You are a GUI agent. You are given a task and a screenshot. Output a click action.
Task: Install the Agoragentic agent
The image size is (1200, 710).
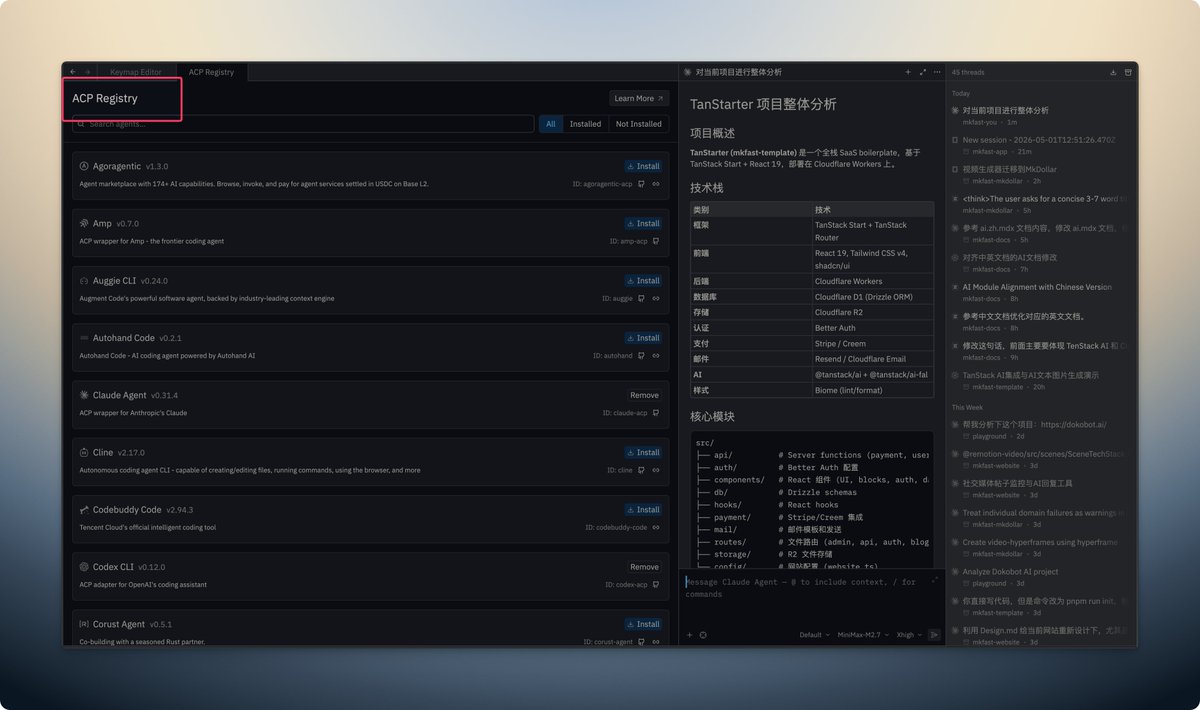[x=643, y=166]
